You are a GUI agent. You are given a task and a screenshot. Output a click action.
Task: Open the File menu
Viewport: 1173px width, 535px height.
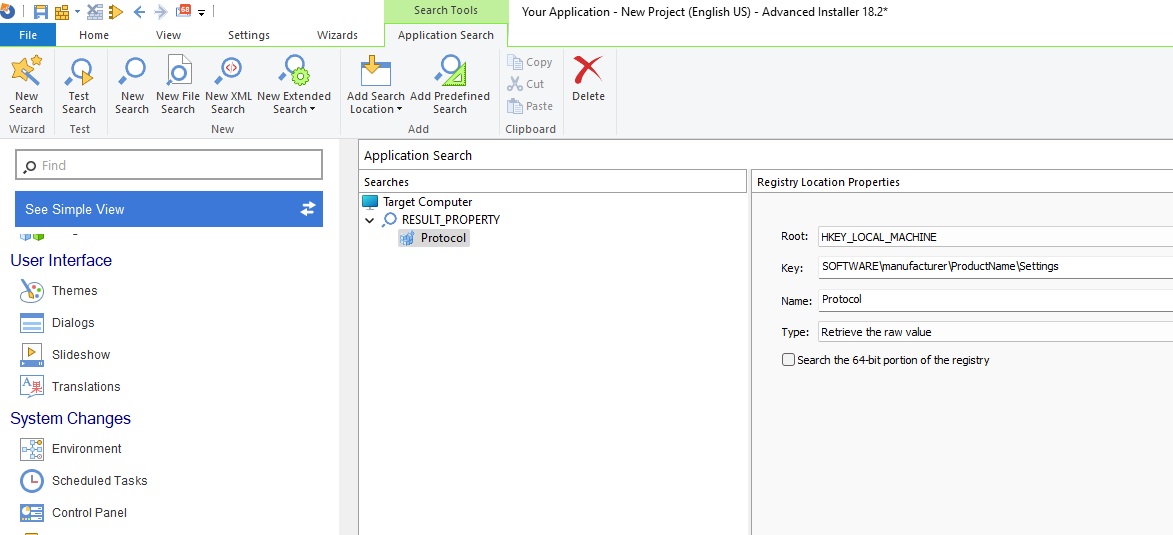pos(28,35)
